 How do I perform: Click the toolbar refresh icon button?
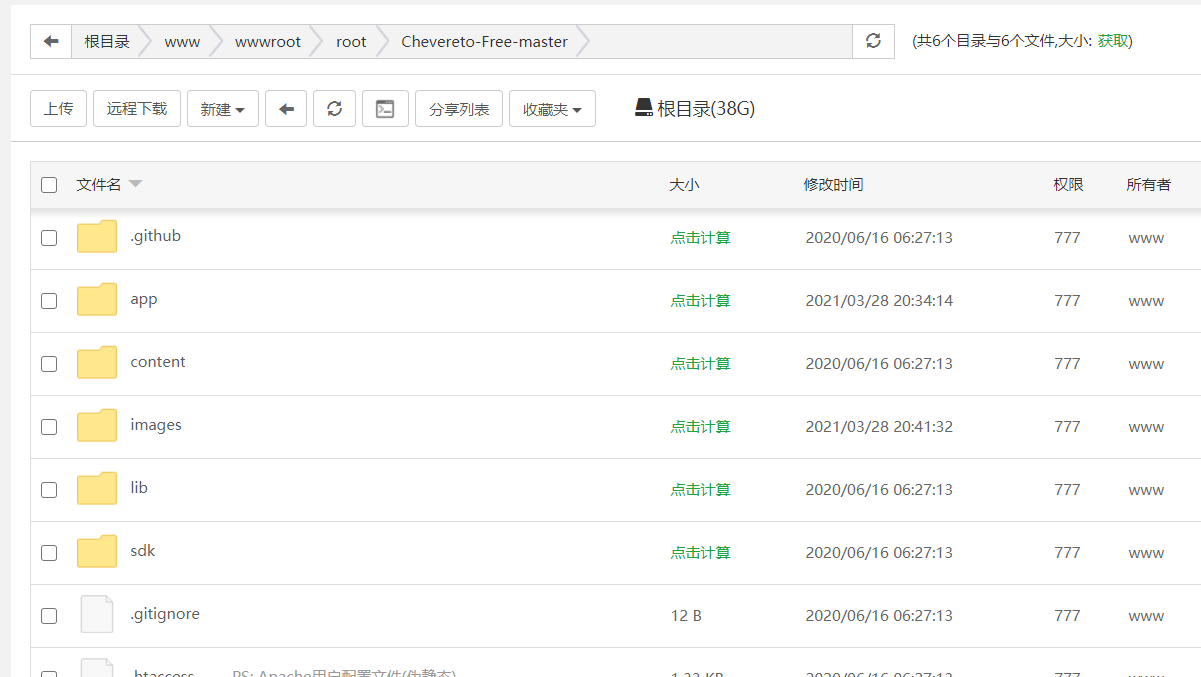pos(335,109)
